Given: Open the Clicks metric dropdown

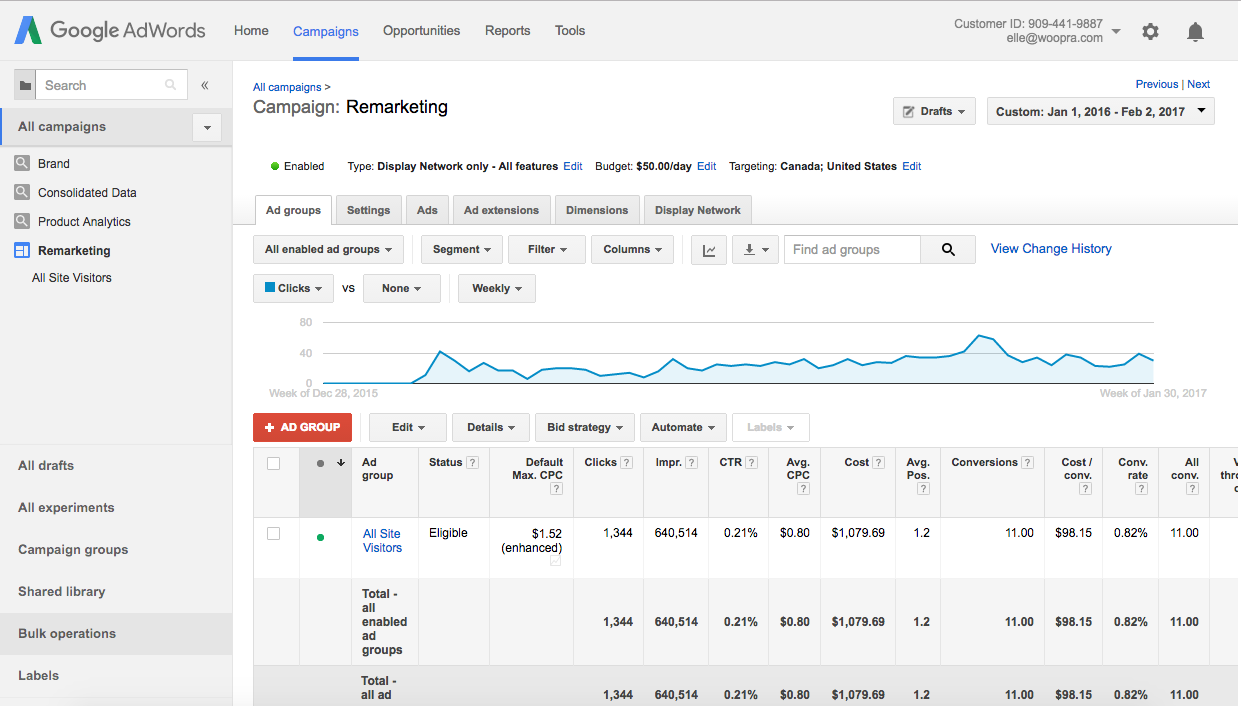Looking at the screenshot, I should click(293, 288).
